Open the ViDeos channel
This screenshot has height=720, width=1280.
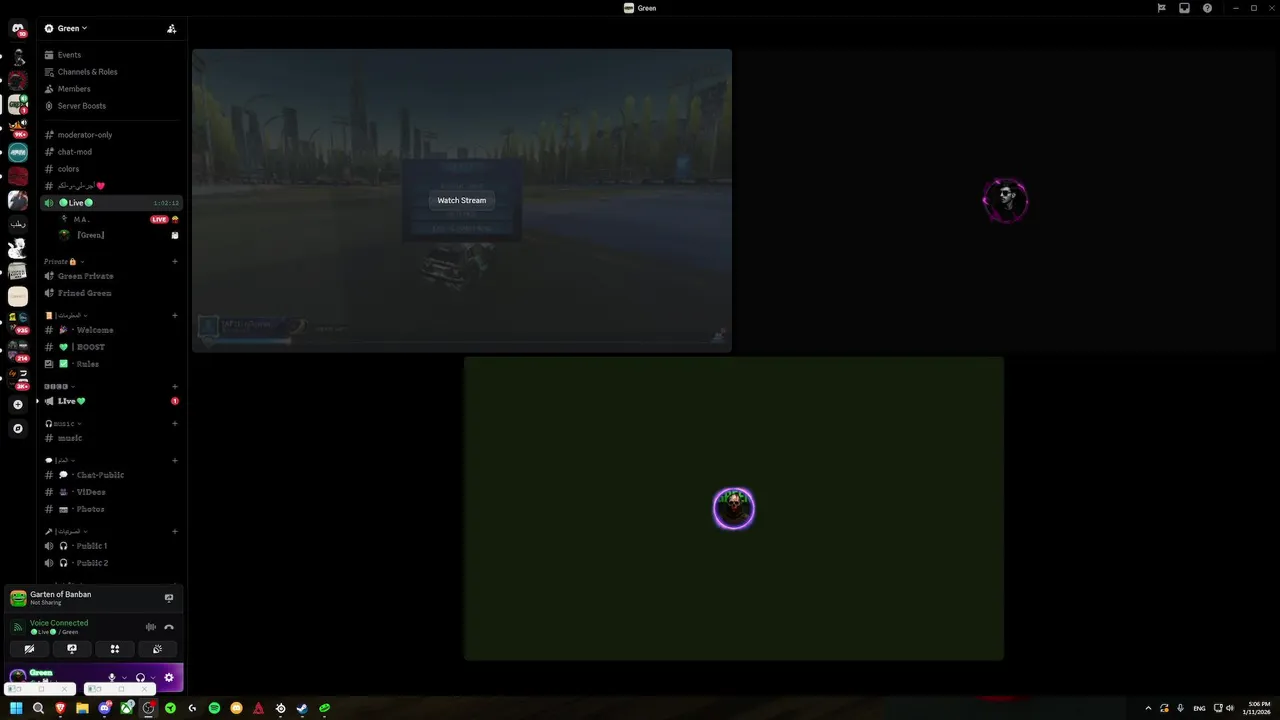coord(111,492)
